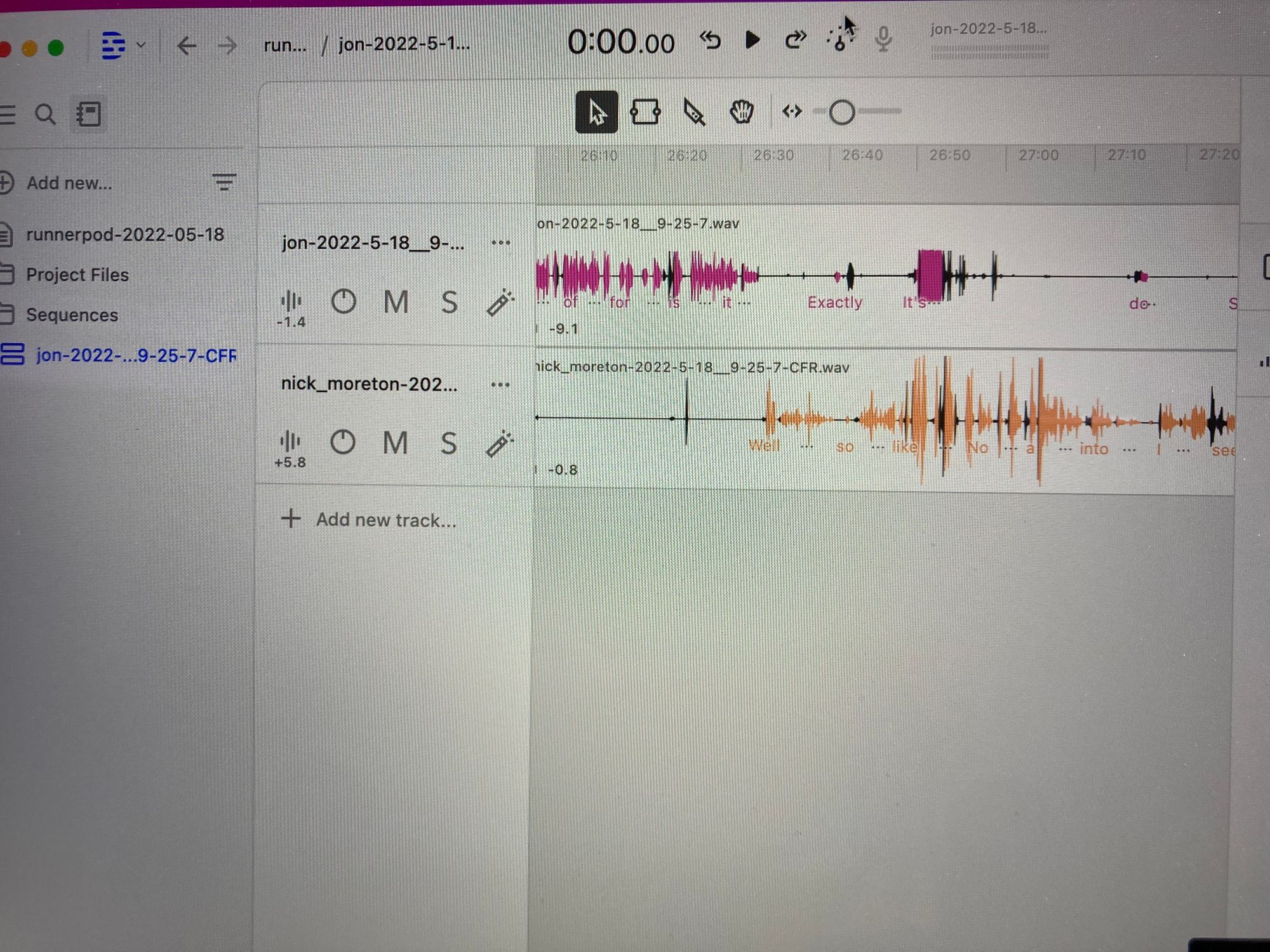The image size is (1270, 952).
Task: Select the jon-2022-...9-25-7-CFR sequence in the sidebar
Action: (135, 357)
